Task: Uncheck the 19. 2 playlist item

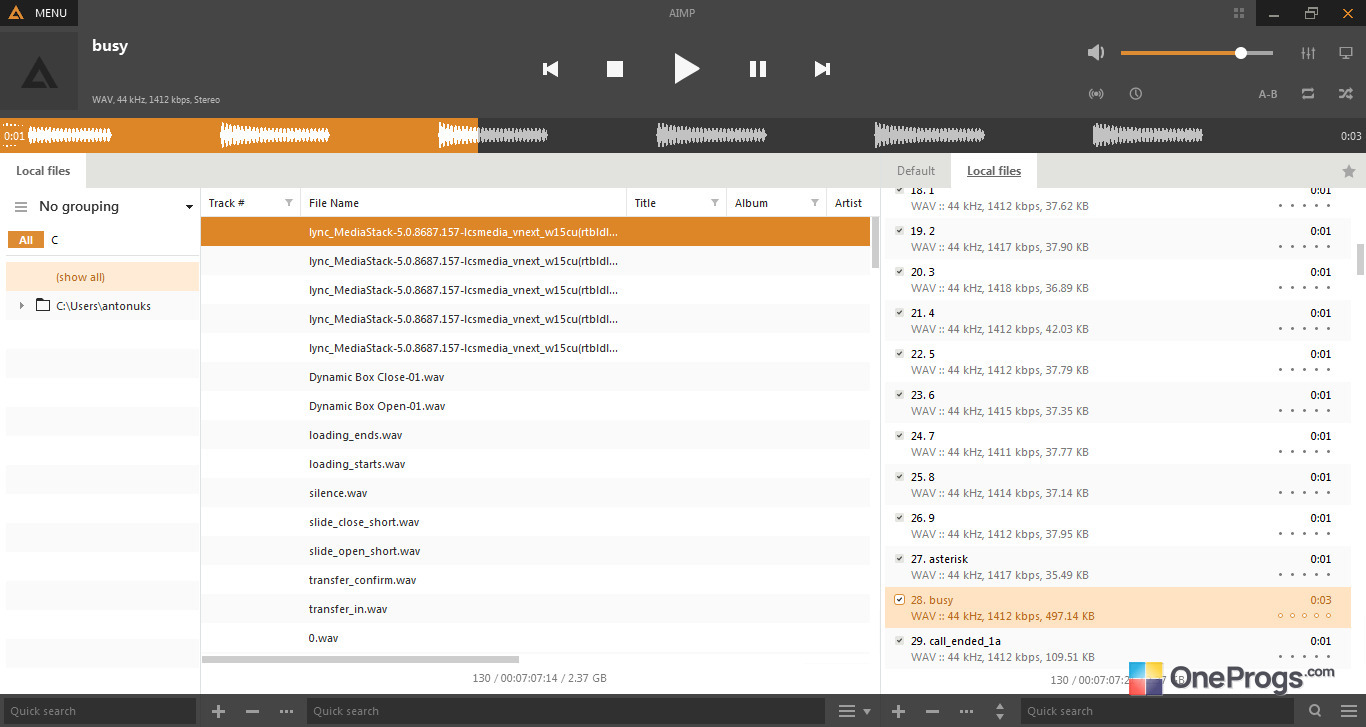Action: (x=899, y=231)
